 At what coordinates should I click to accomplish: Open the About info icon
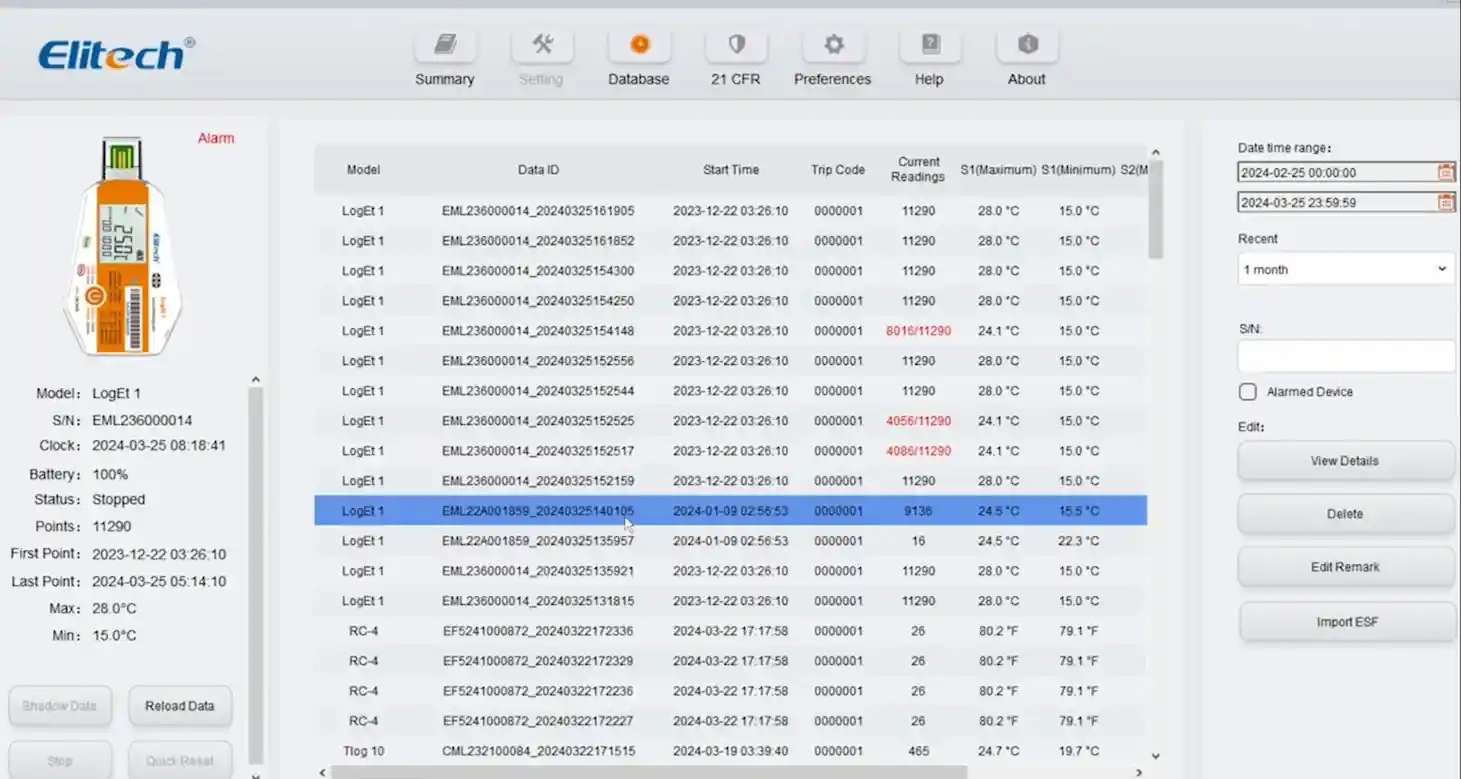(1027, 45)
